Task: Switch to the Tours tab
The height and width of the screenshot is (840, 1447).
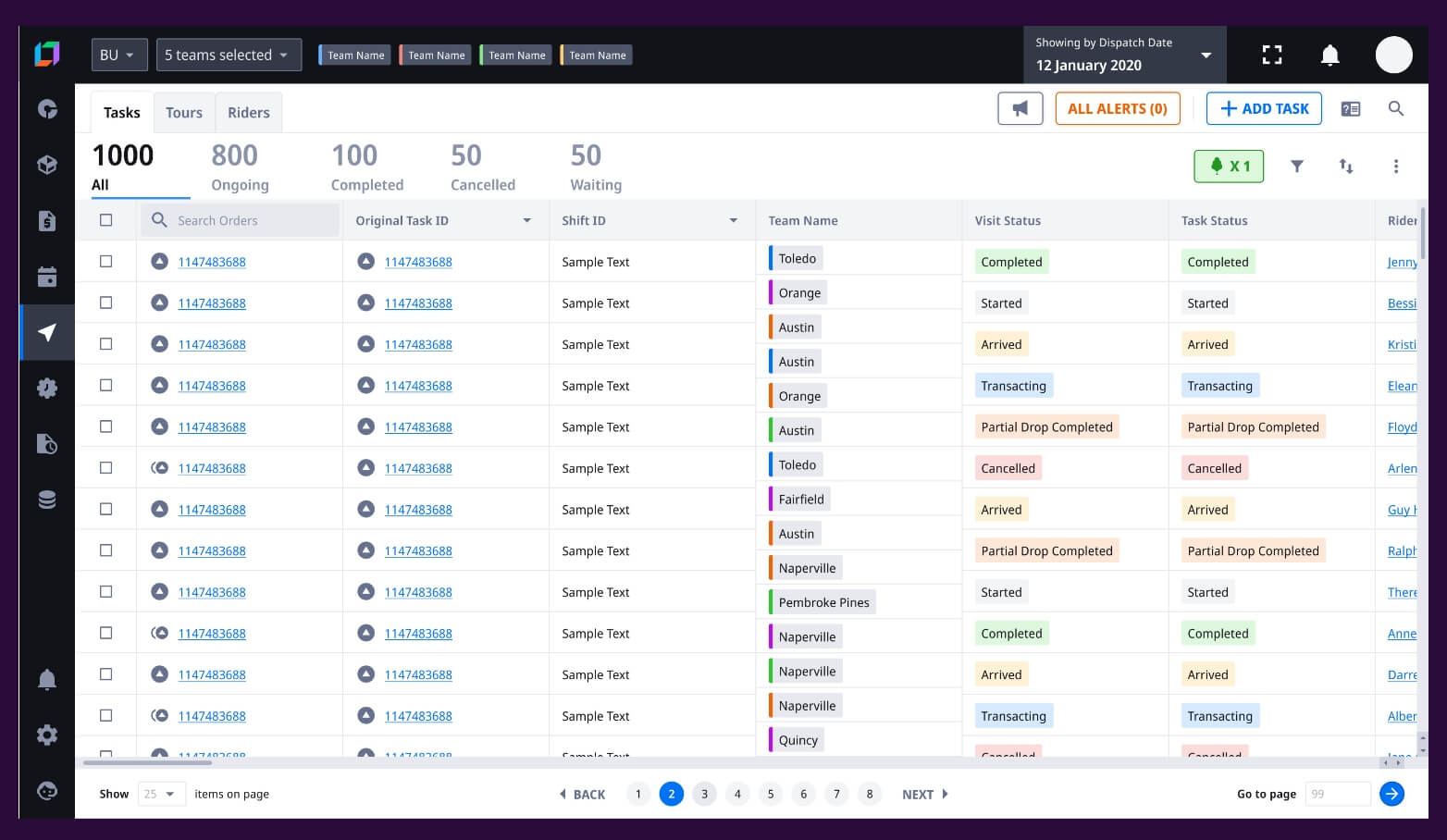Action: [x=183, y=112]
